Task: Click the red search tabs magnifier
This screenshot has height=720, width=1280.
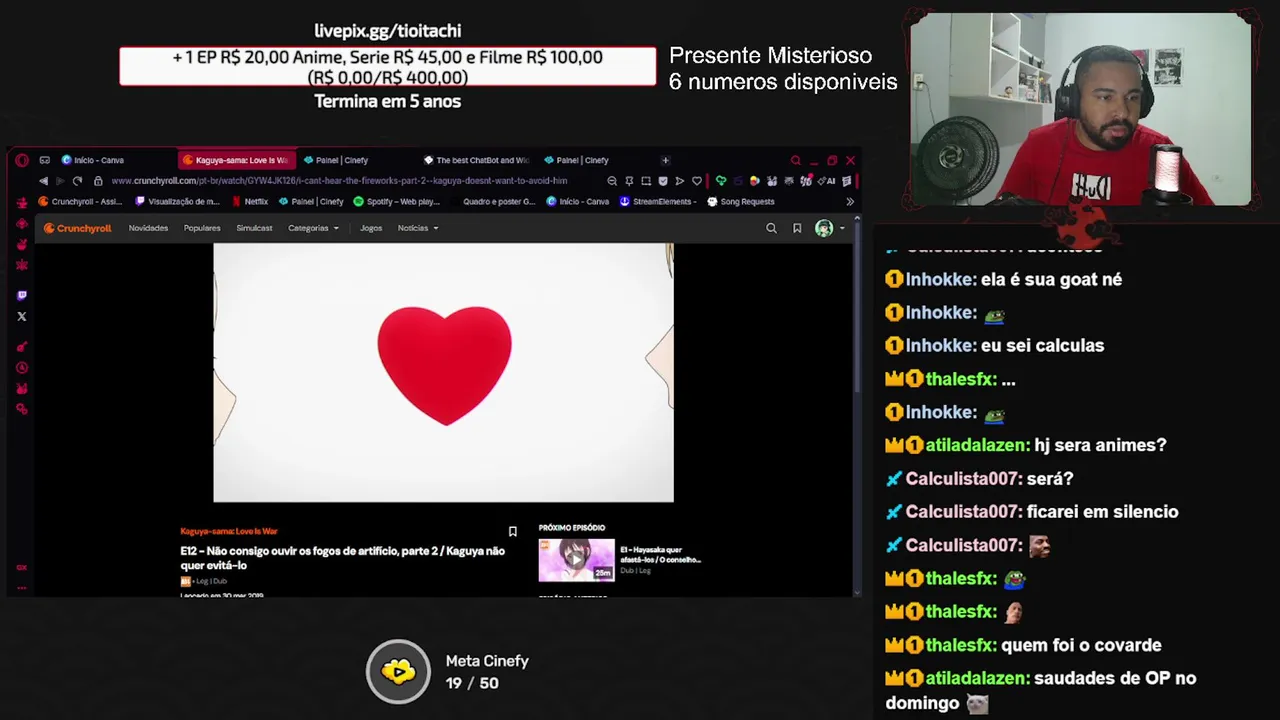Action: (796, 160)
